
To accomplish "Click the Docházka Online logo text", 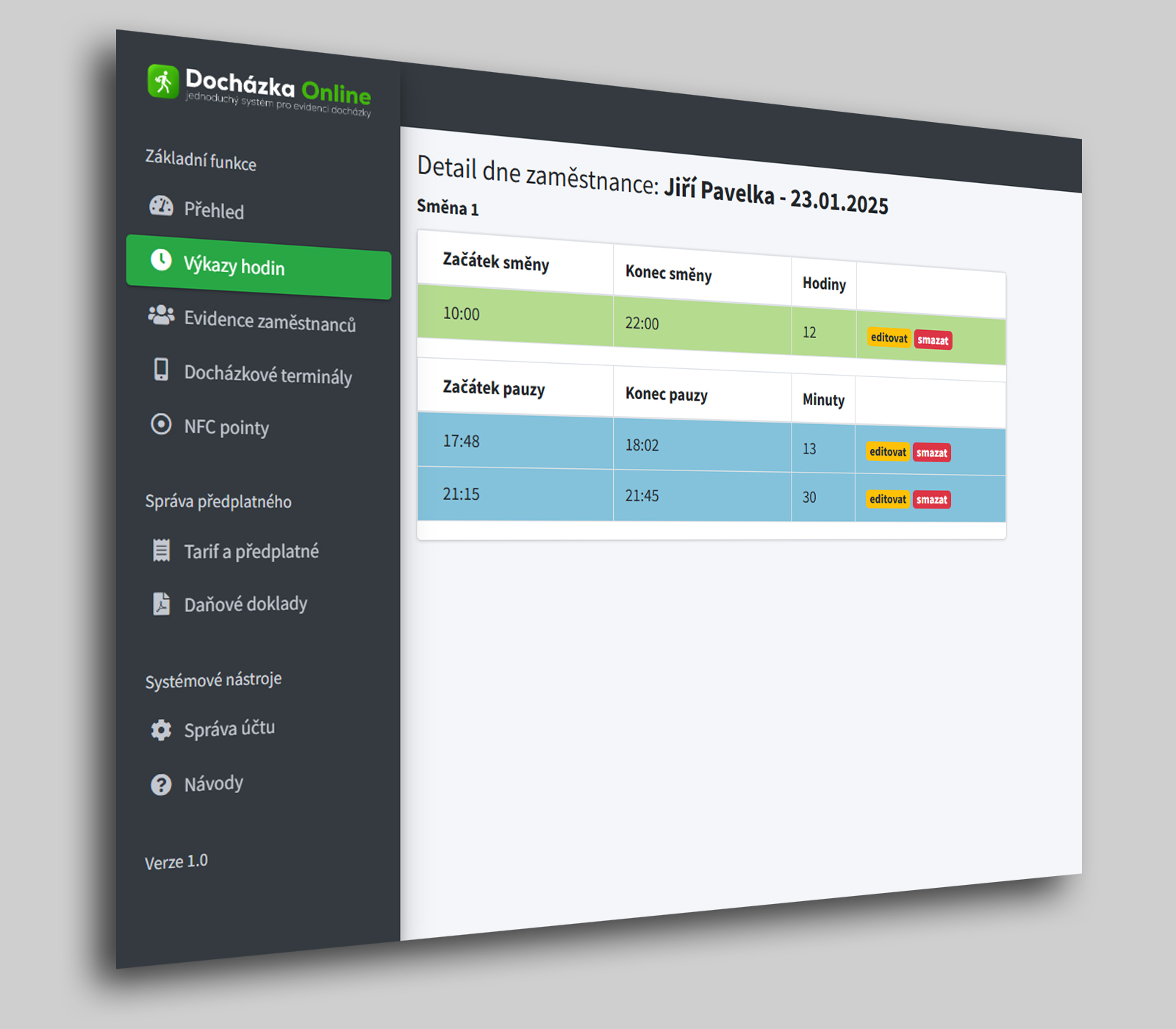I will (278, 91).
